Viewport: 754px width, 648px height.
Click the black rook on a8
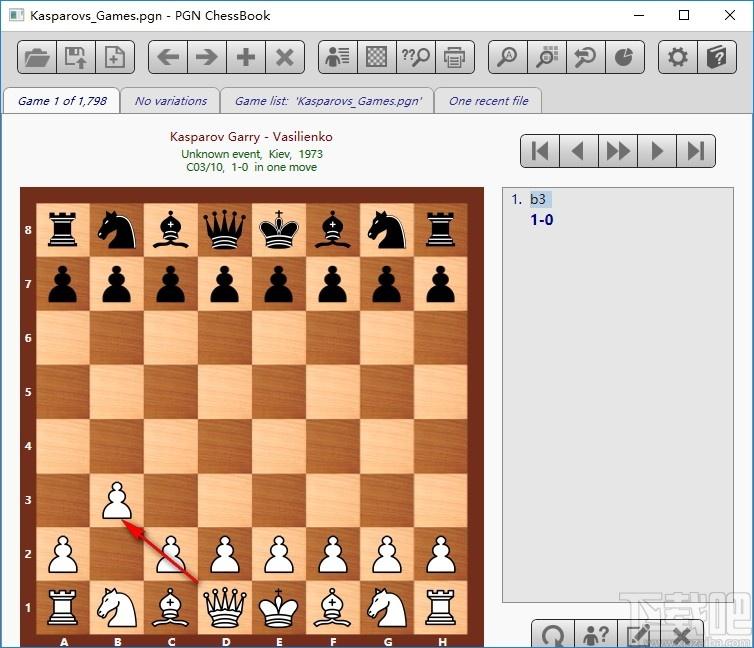coord(63,230)
